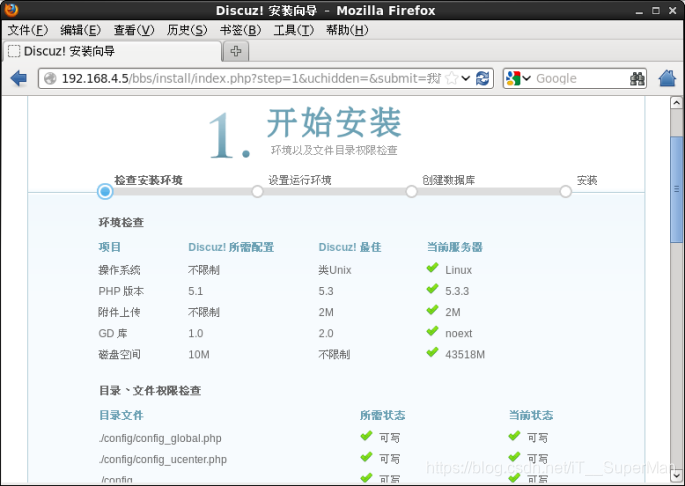The width and height of the screenshot is (685, 486).
Task: Click the 当前状态 column header
Action: (531, 415)
